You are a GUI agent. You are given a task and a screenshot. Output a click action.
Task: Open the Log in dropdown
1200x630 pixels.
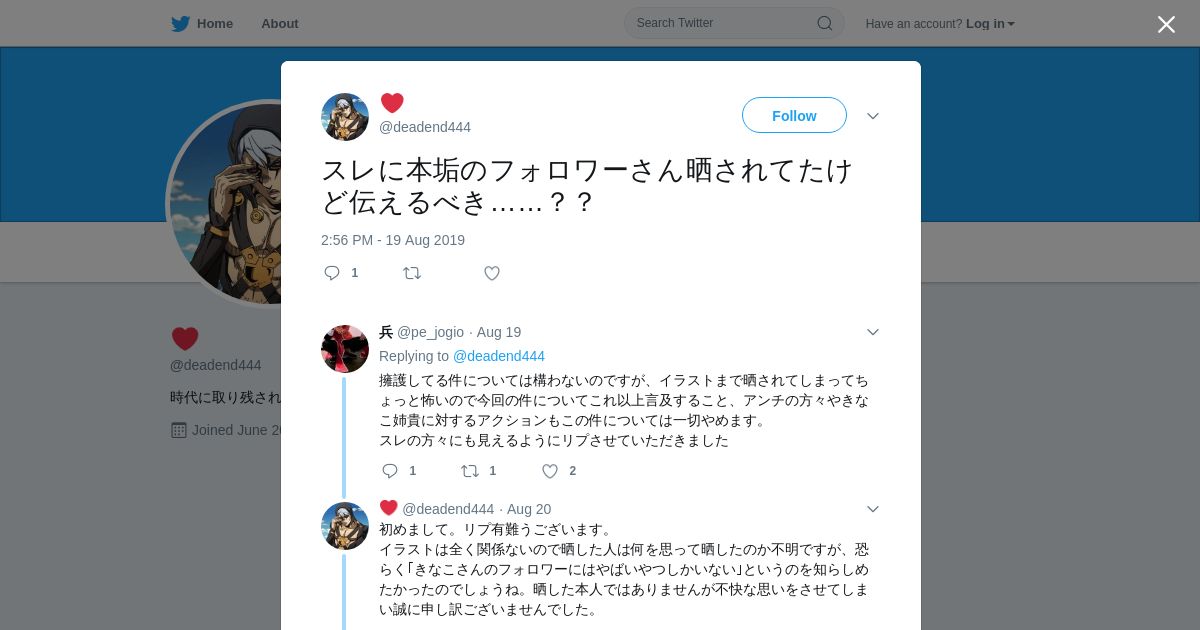pos(990,24)
